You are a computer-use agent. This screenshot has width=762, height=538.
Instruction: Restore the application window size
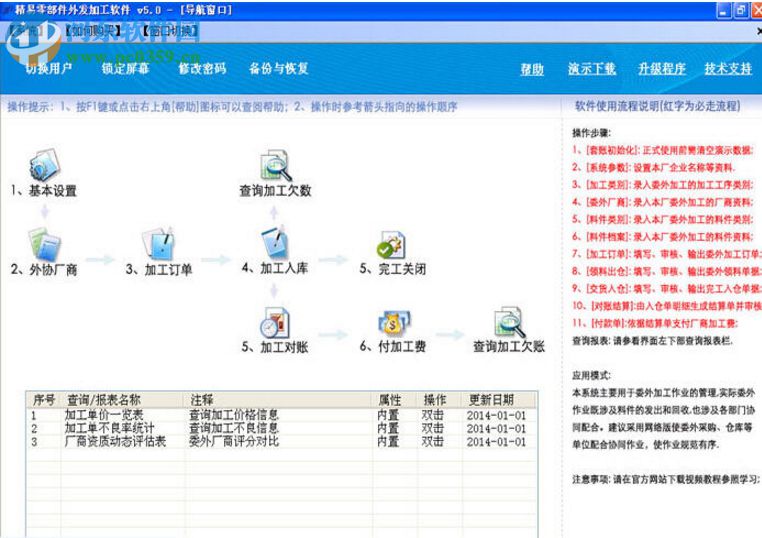click(x=741, y=10)
